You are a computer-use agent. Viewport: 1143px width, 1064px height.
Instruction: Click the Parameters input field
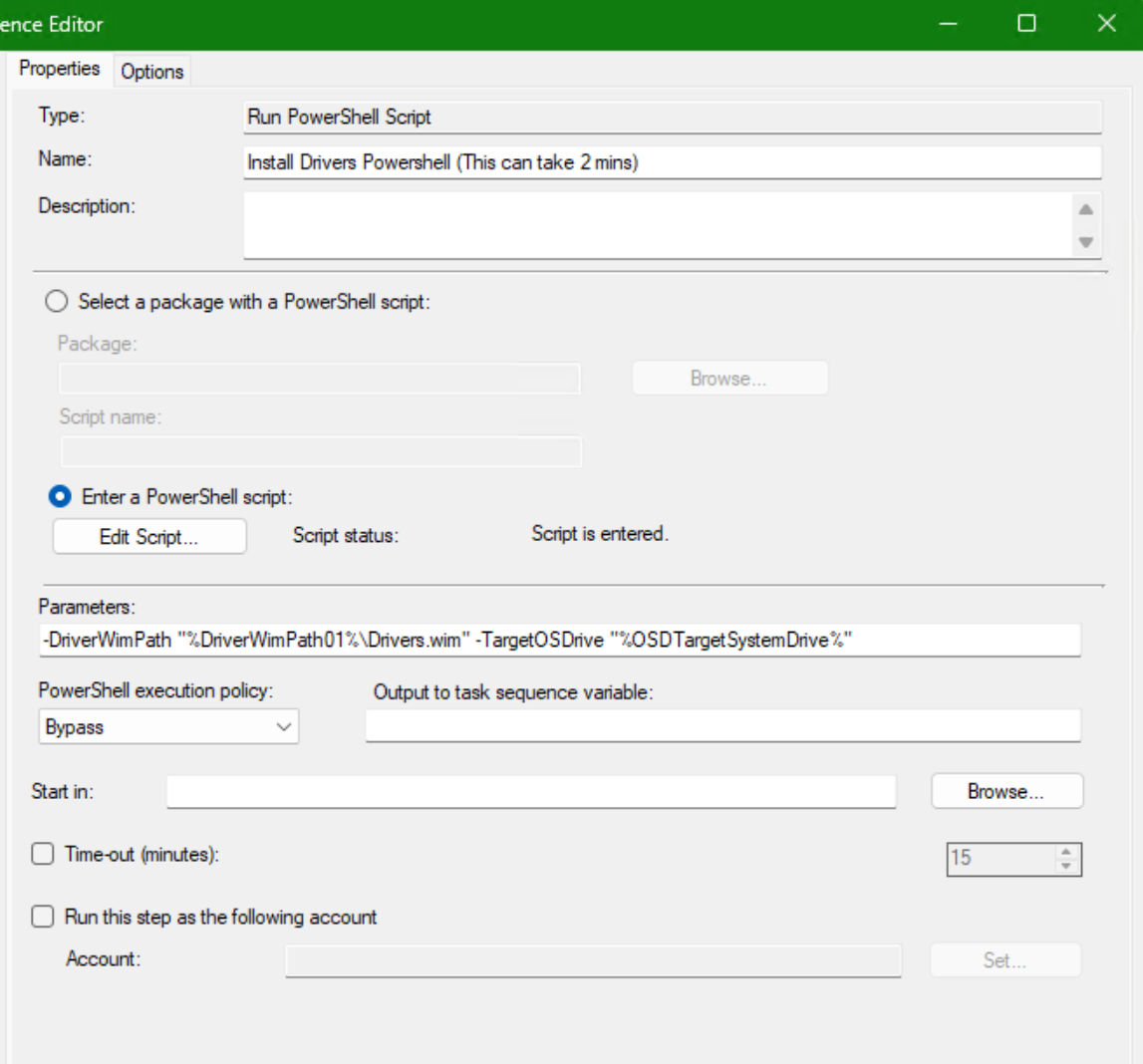coord(558,641)
